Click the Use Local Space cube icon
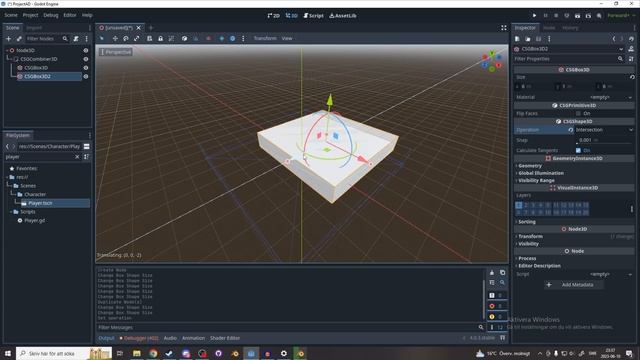The image size is (640, 360). 184,38
